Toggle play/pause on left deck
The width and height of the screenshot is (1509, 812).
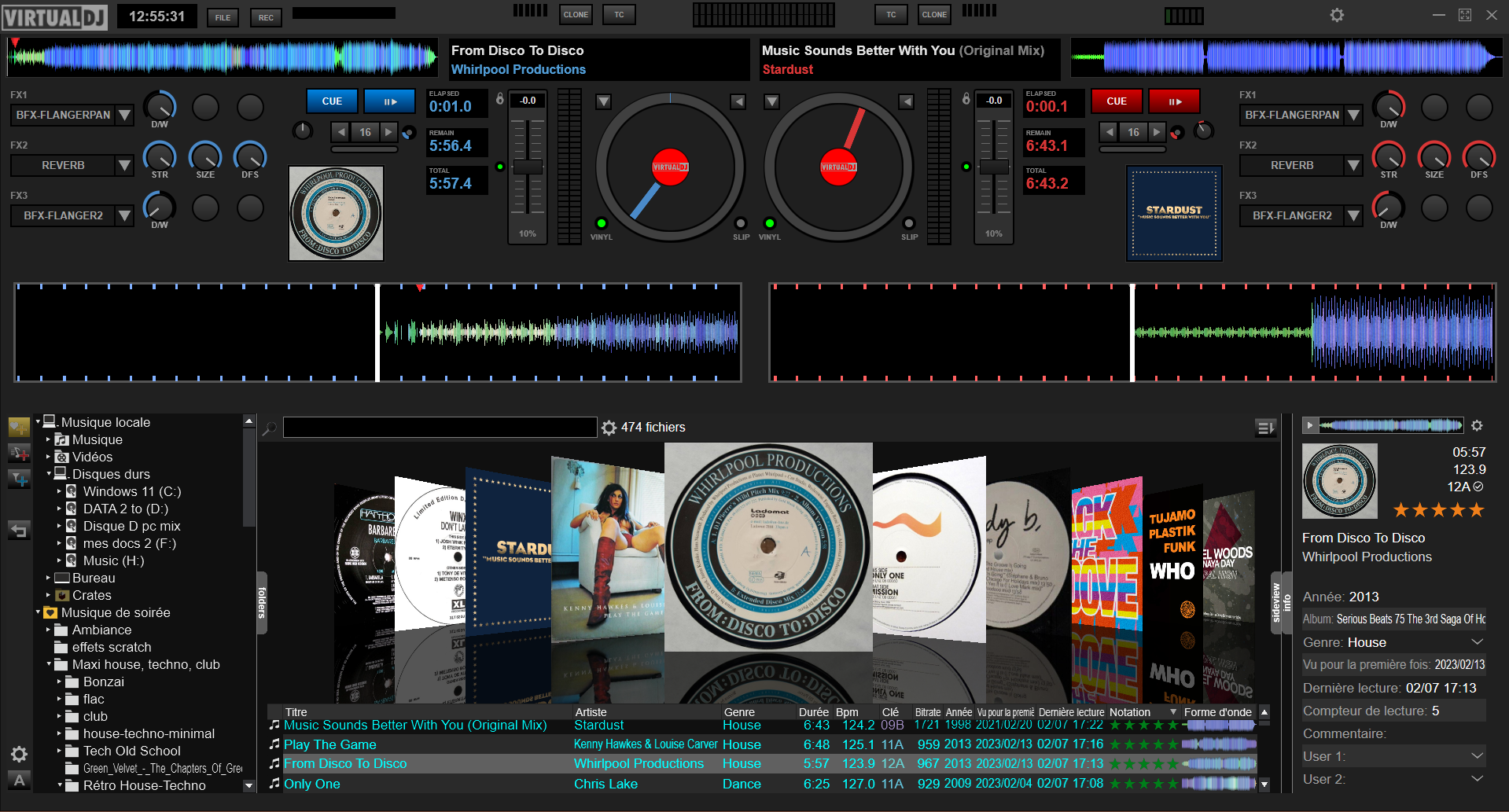pyautogui.click(x=390, y=101)
